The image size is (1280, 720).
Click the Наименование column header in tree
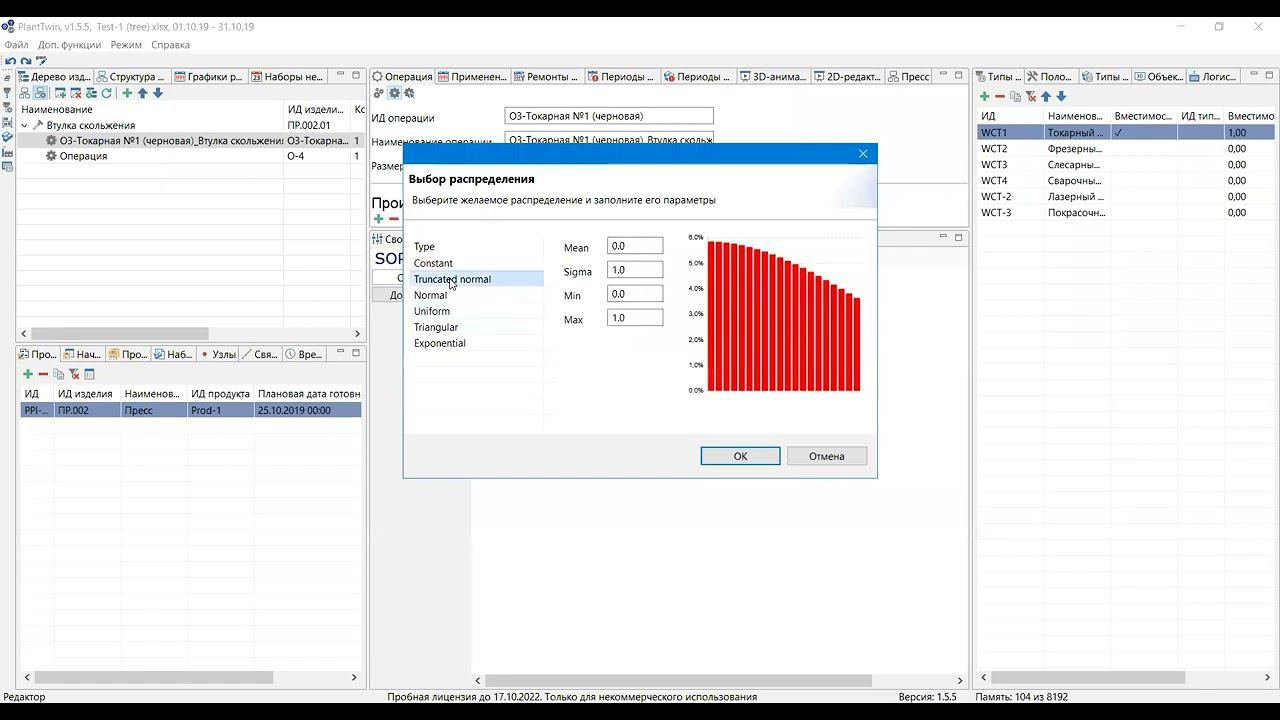(x=57, y=109)
